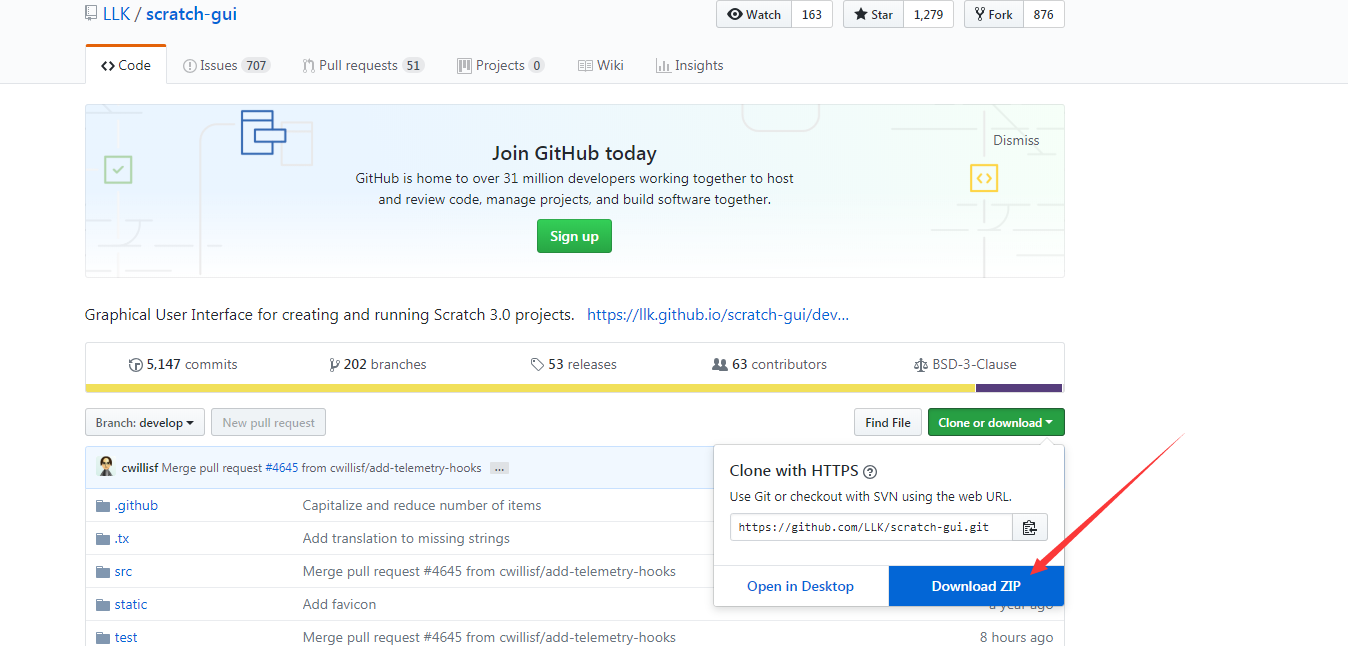Viewport: 1348px width, 646px height.
Task: Open the src folder
Action: point(123,571)
